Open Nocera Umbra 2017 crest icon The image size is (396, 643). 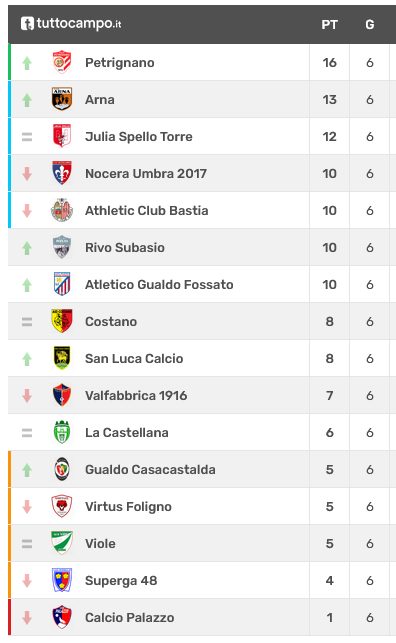[62, 173]
